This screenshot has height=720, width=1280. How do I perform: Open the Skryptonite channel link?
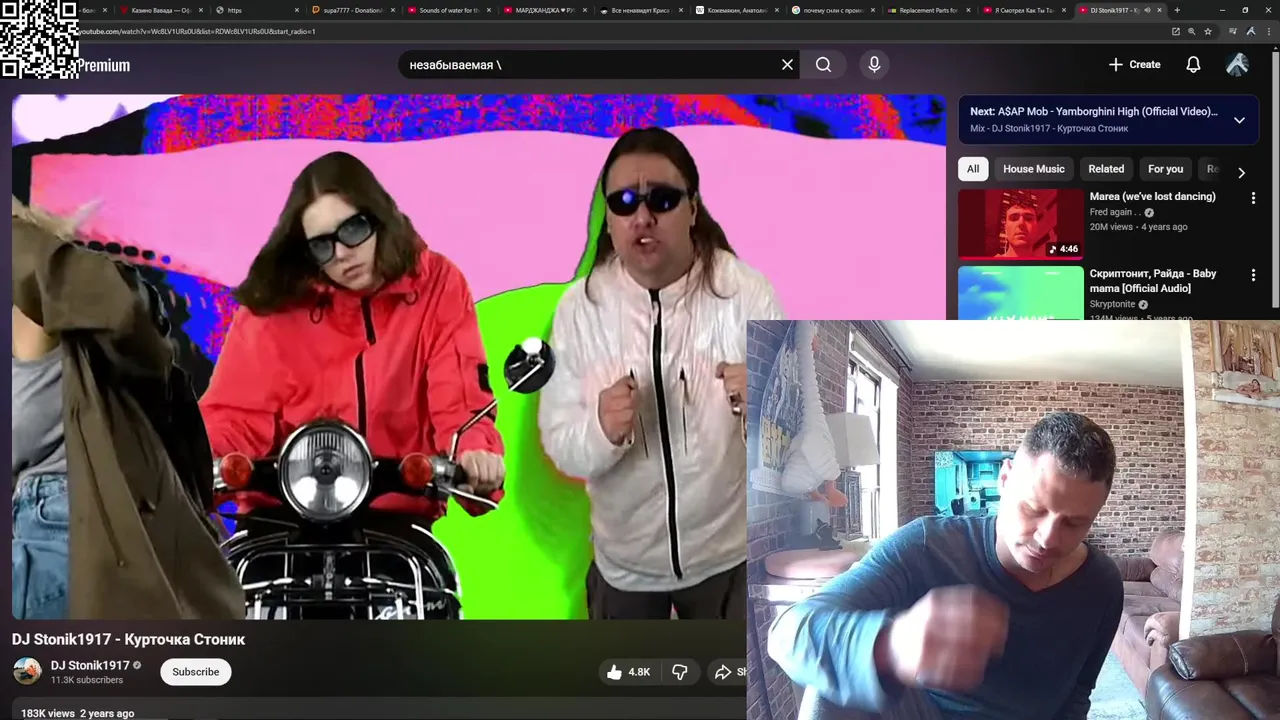[x=1112, y=304]
